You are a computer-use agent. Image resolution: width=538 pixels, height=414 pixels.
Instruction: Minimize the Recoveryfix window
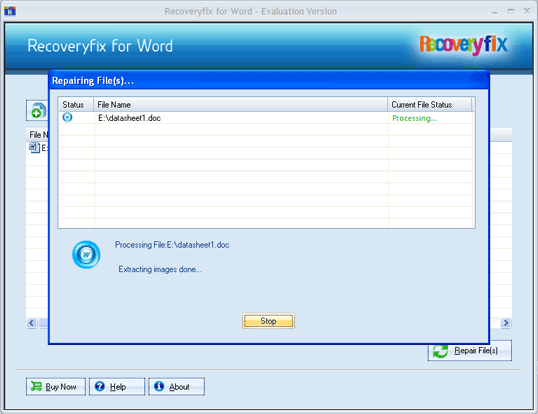[x=494, y=12]
